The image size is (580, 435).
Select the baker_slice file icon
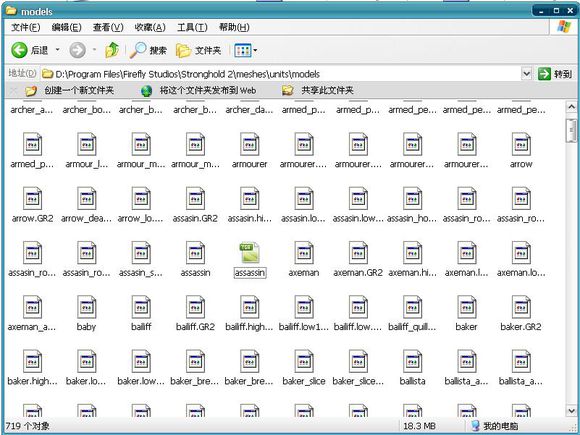[x=304, y=362]
